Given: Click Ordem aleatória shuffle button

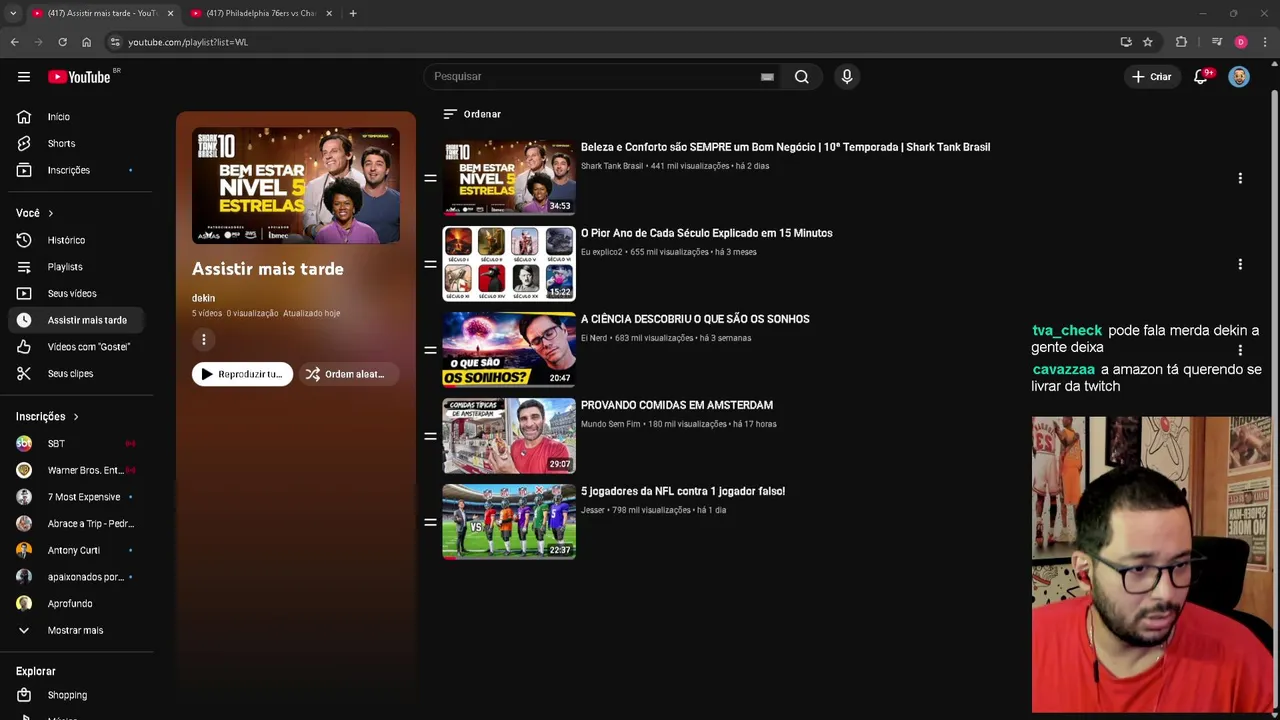Looking at the screenshot, I should click(348, 374).
